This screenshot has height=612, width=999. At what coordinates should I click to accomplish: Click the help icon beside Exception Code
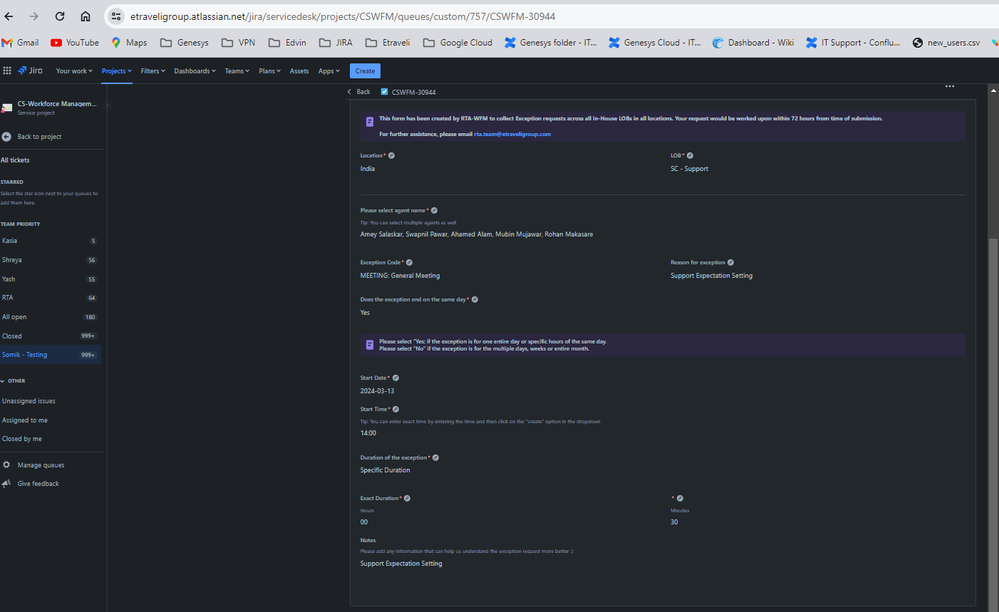(x=409, y=262)
